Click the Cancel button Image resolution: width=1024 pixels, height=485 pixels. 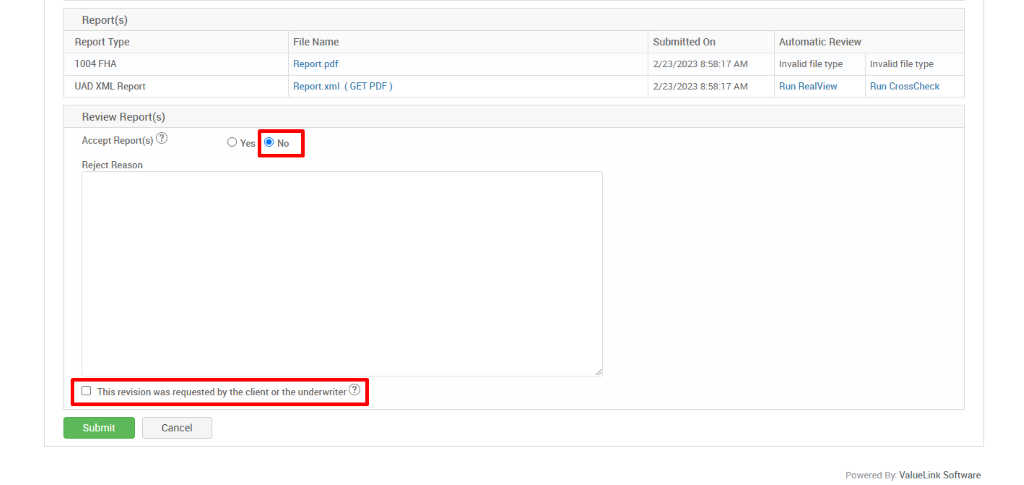click(x=177, y=428)
